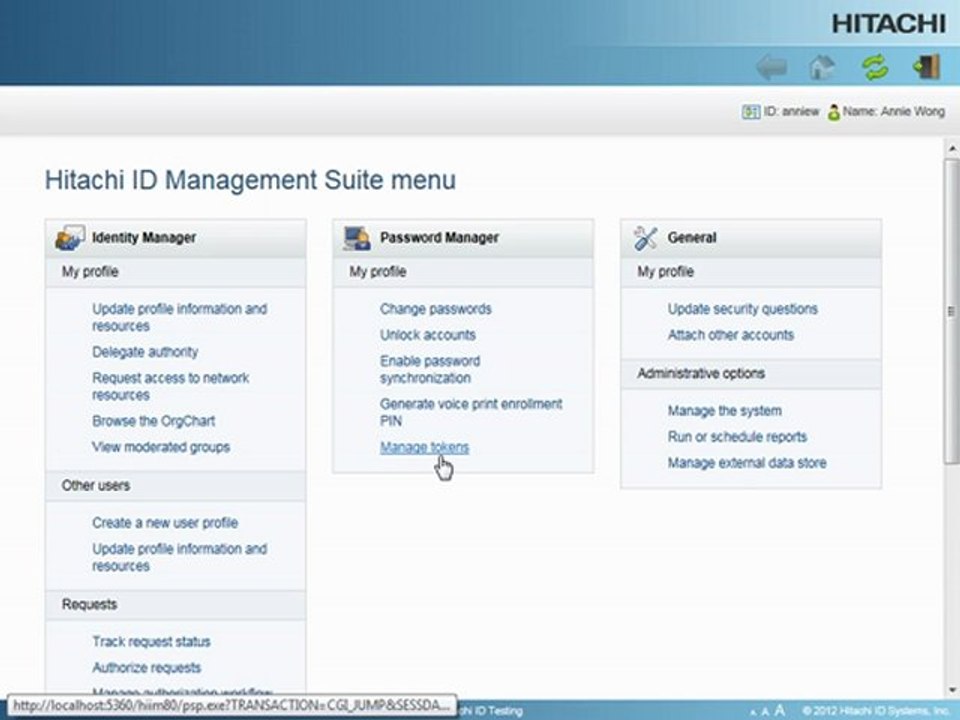Open Create a new user profile
The width and height of the screenshot is (960, 720).
coord(165,523)
